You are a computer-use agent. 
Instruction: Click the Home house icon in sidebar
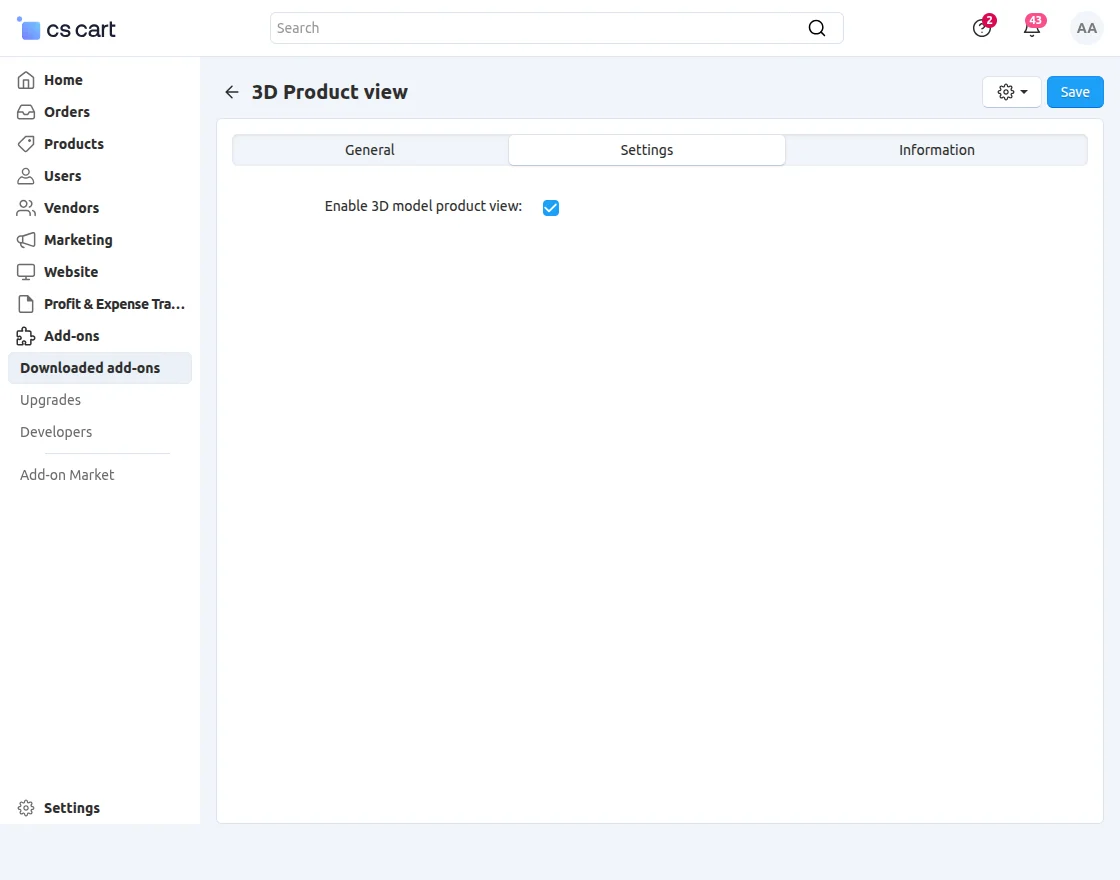pyautogui.click(x=26, y=80)
